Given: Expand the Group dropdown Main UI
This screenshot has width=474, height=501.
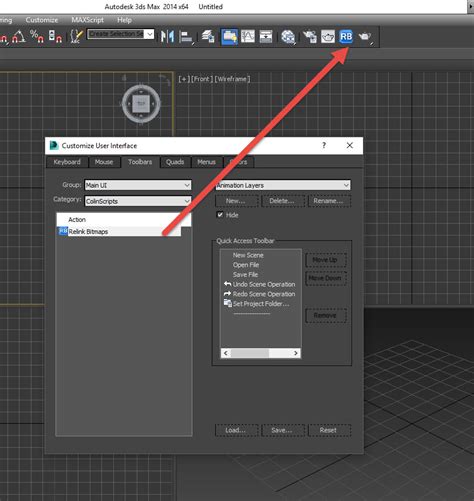Looking at the screenshot, I should tap(138, 185).
